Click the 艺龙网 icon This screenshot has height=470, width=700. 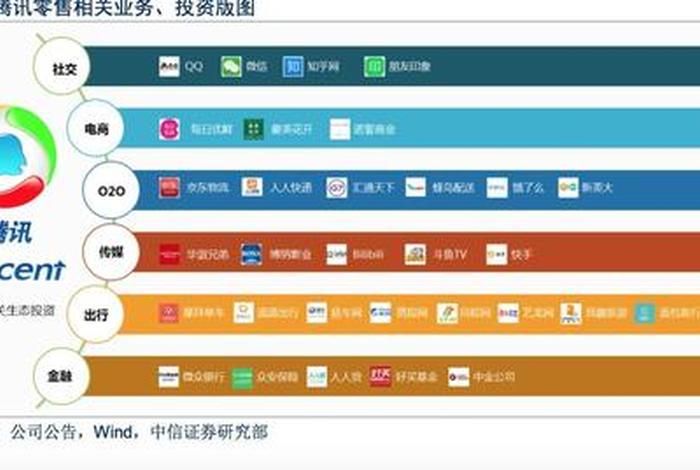[508, 313]
